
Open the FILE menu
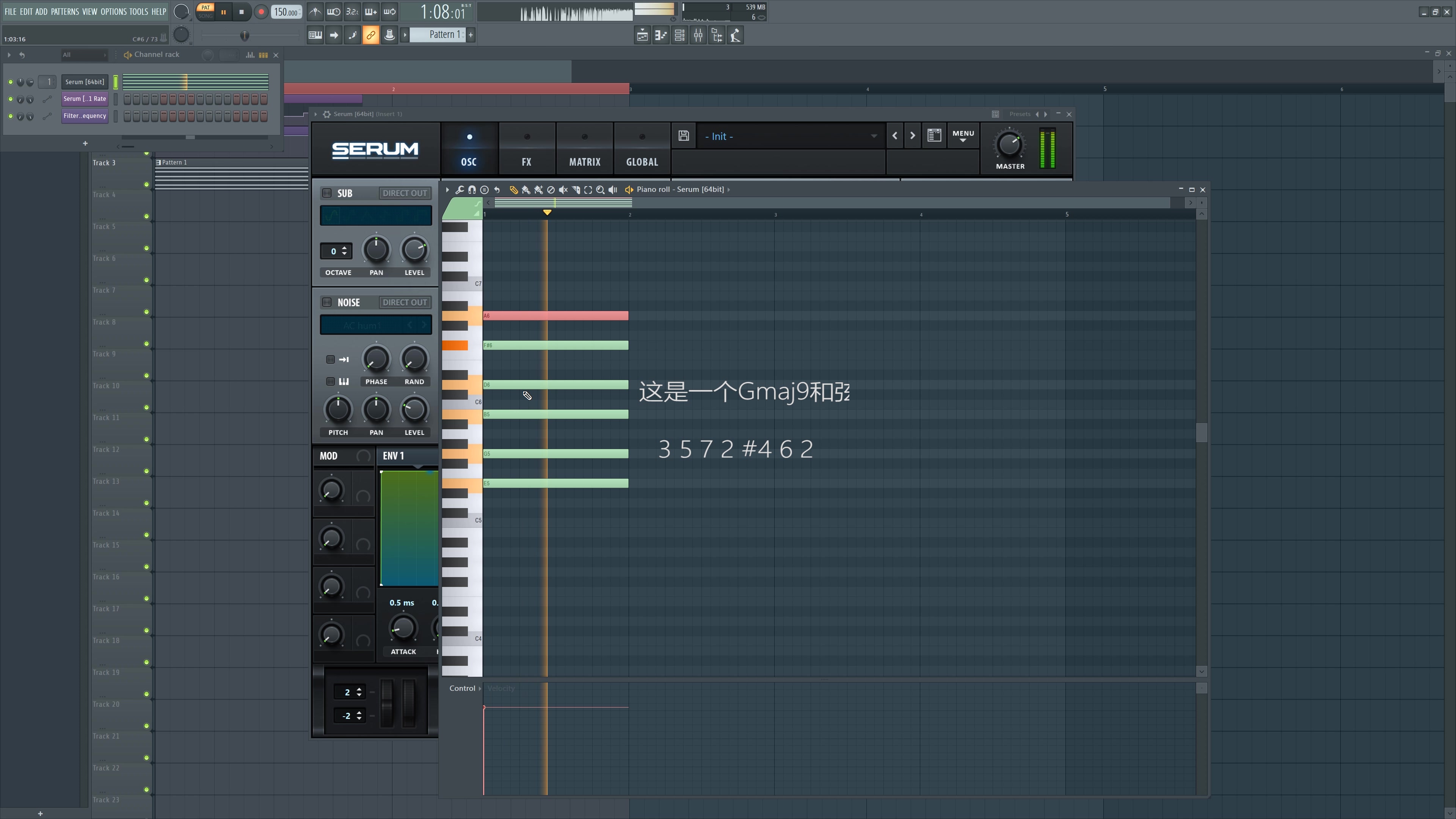pos(11,11)
